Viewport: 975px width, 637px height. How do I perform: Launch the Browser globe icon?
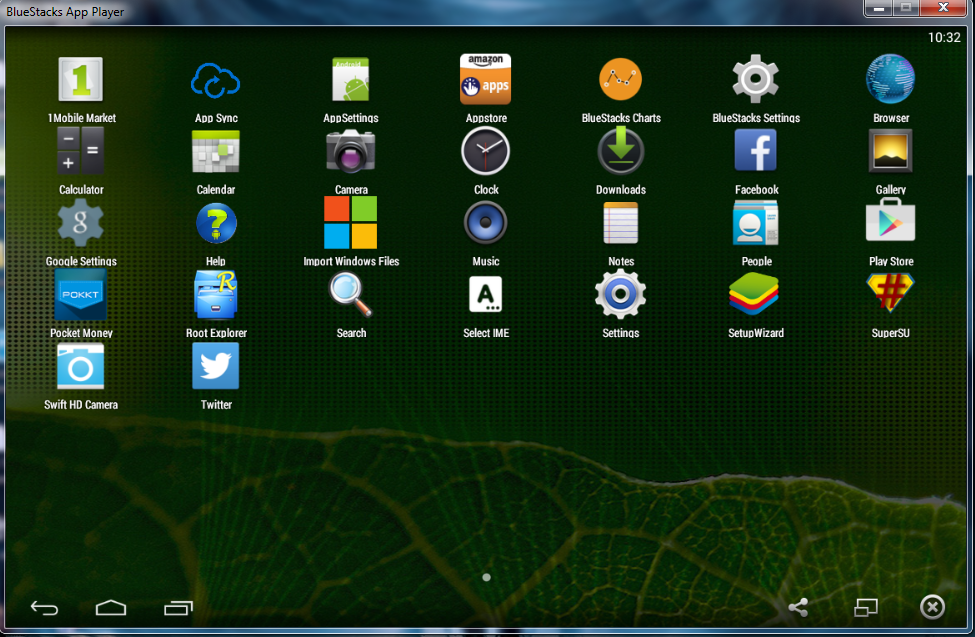890,79
